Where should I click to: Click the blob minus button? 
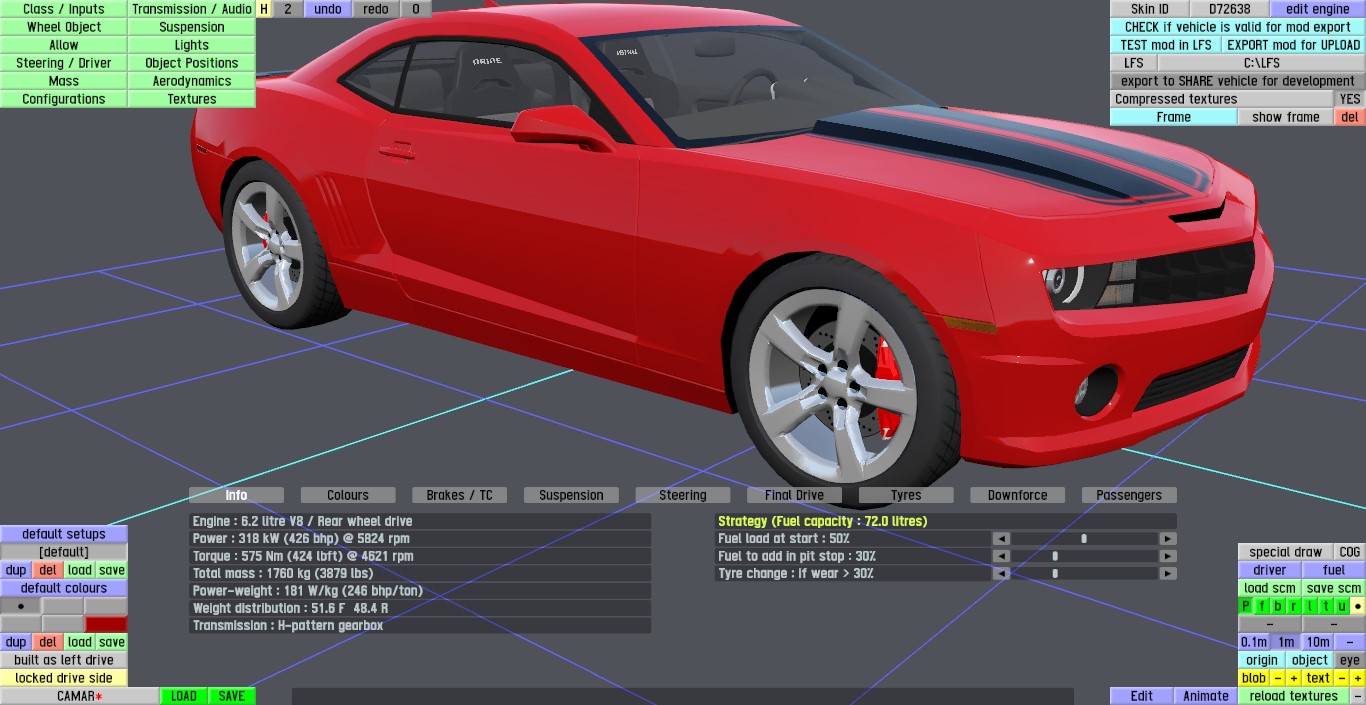click(1277, 678)
